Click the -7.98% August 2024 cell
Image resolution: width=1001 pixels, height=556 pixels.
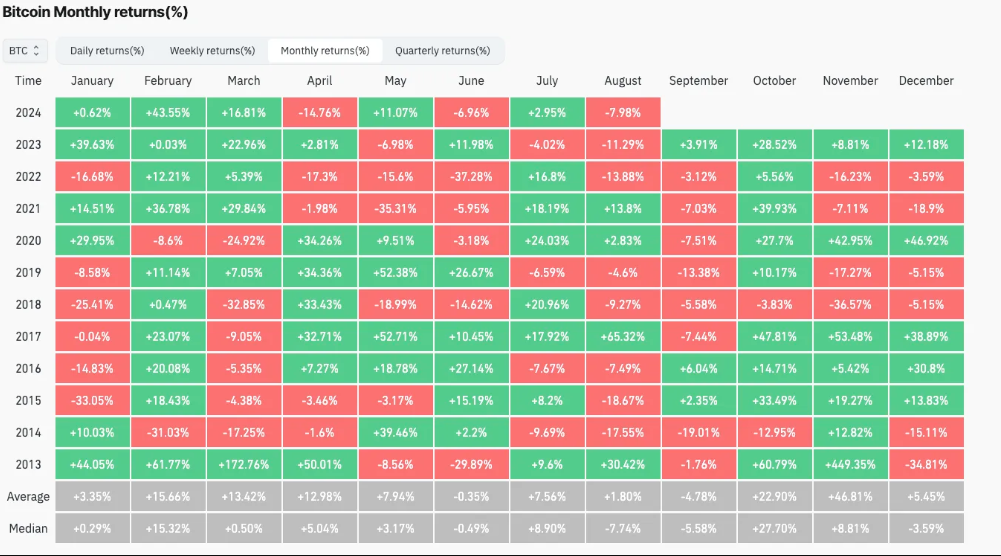coord(623,113)
